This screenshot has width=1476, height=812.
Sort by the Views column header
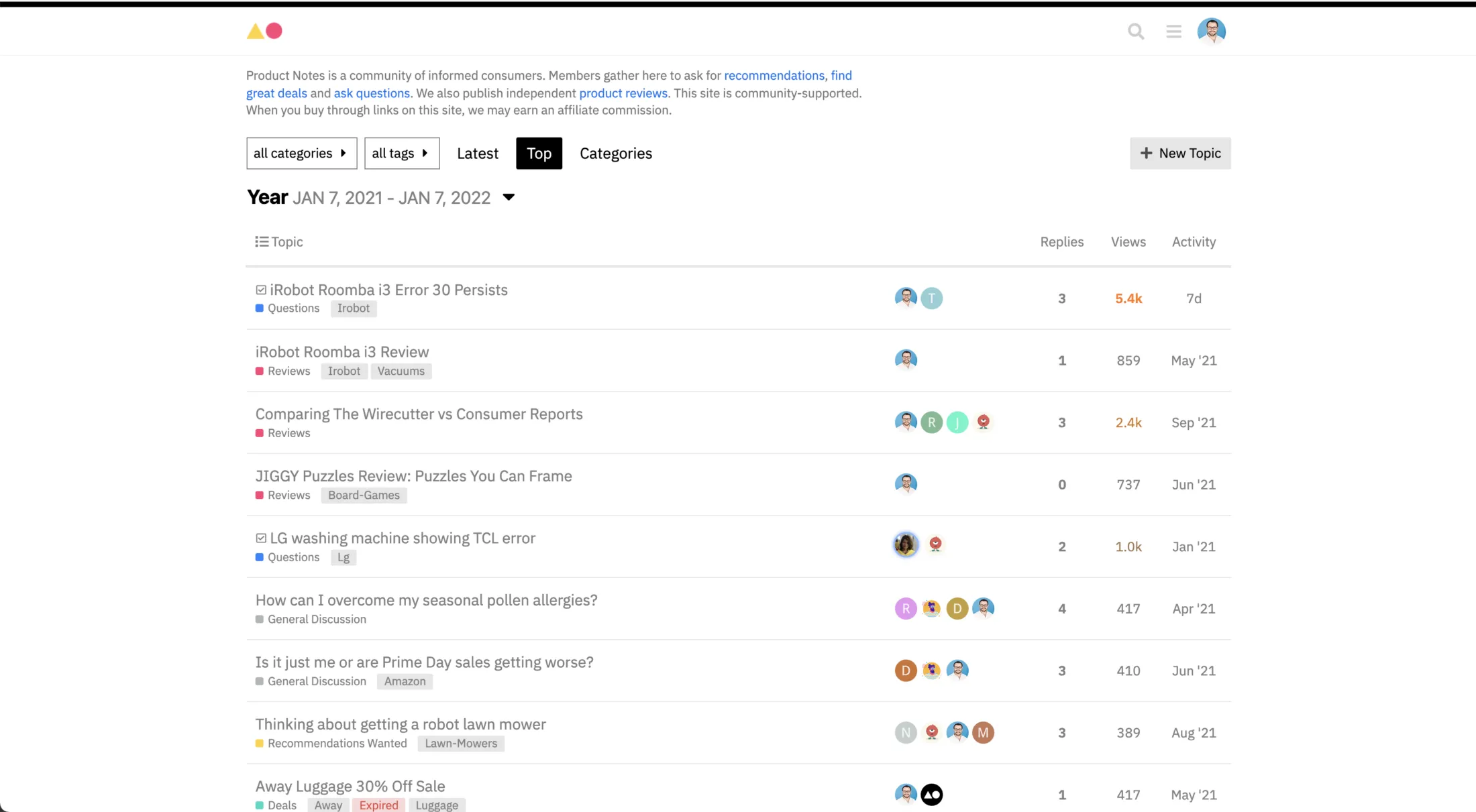(1128, 242)
